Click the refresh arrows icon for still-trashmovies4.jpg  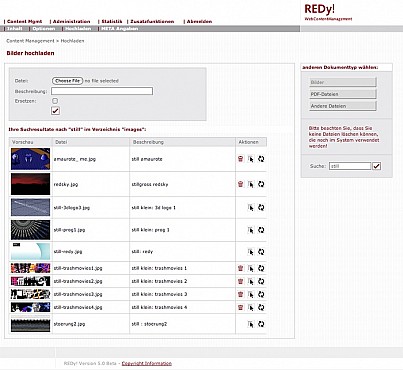coord(261,307)
